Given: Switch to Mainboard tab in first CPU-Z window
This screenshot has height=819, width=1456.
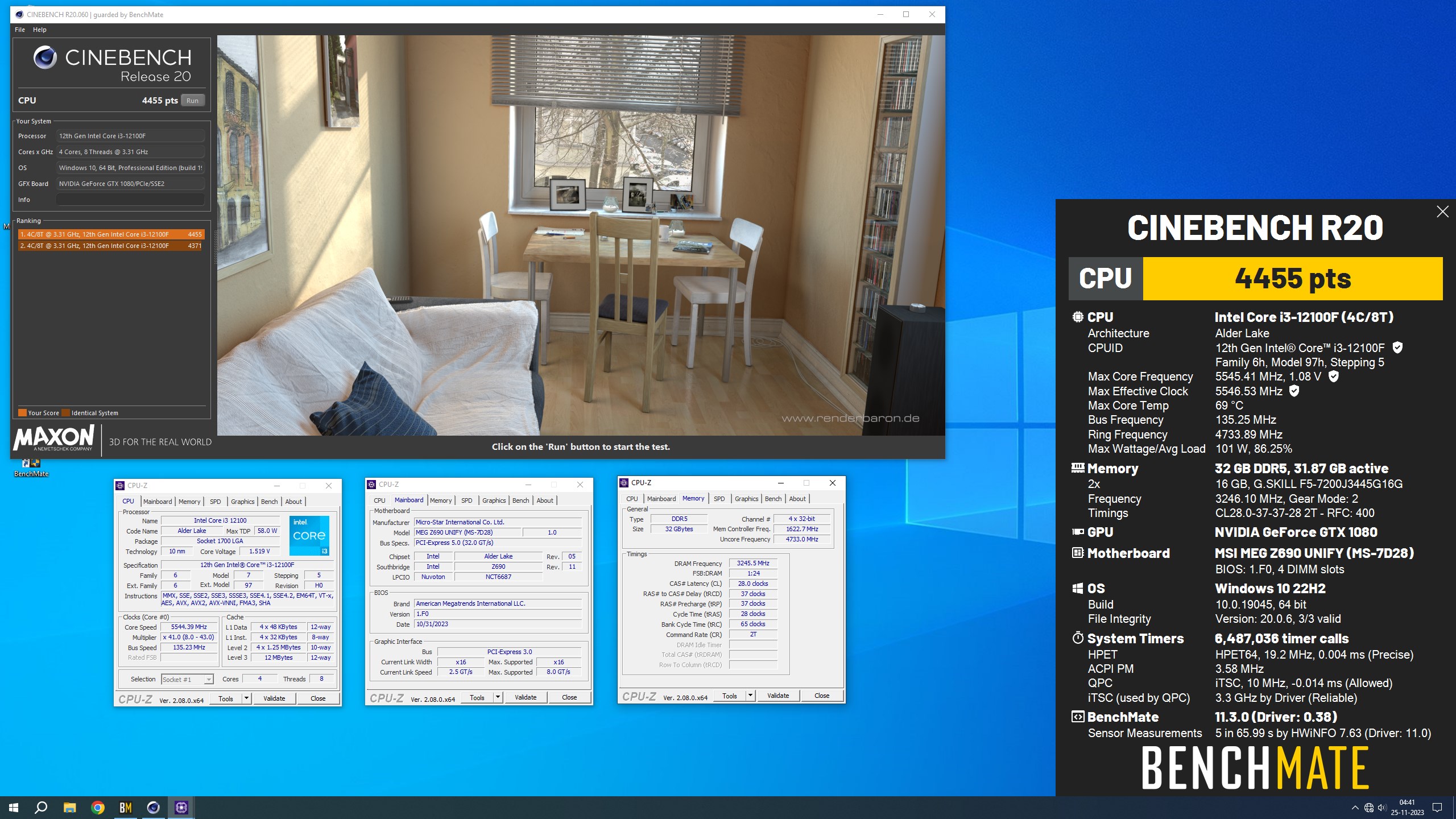Looking at the screenshot, I should pos(158,501).
